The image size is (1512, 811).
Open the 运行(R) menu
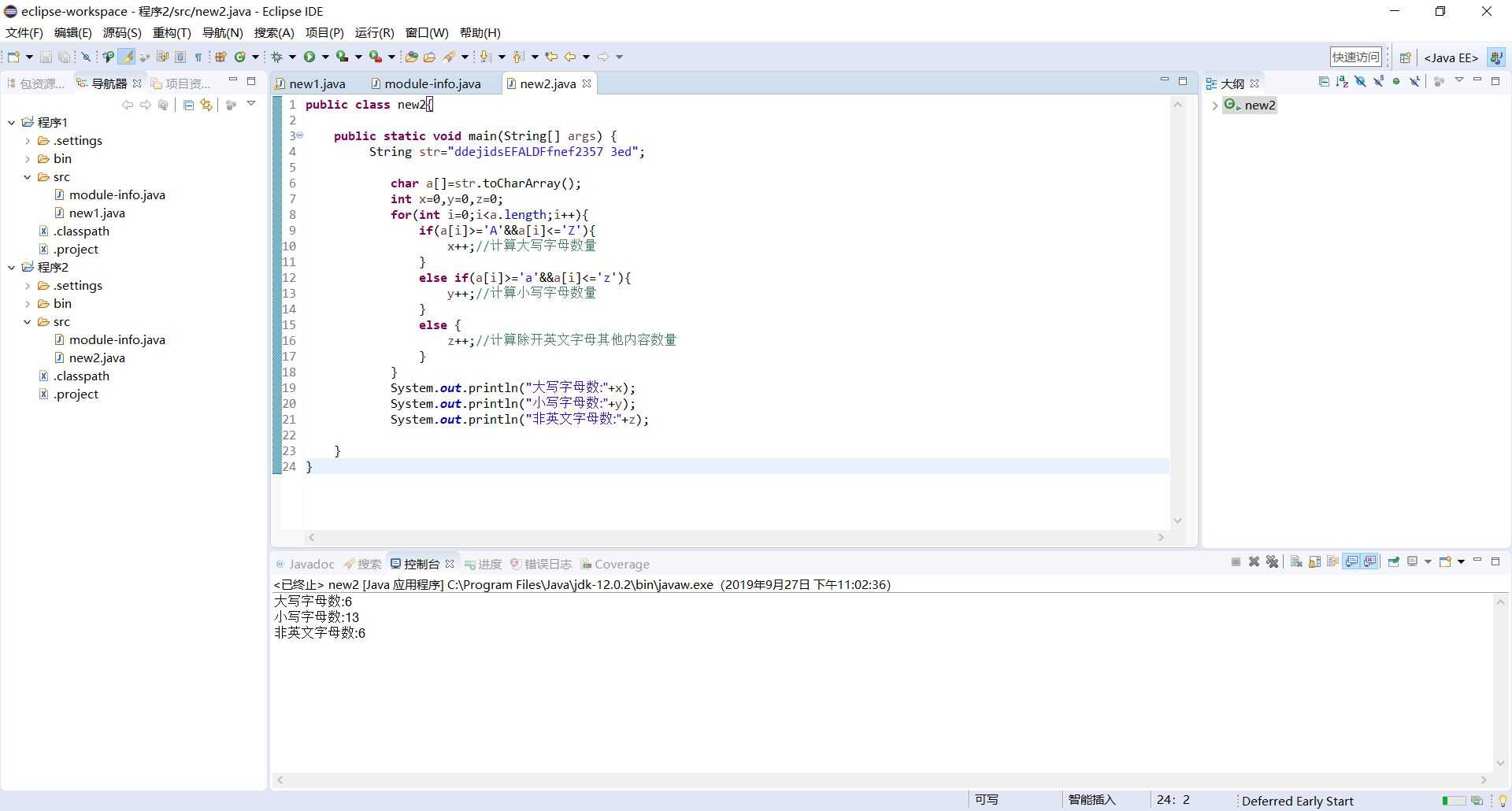click(374, 32)
